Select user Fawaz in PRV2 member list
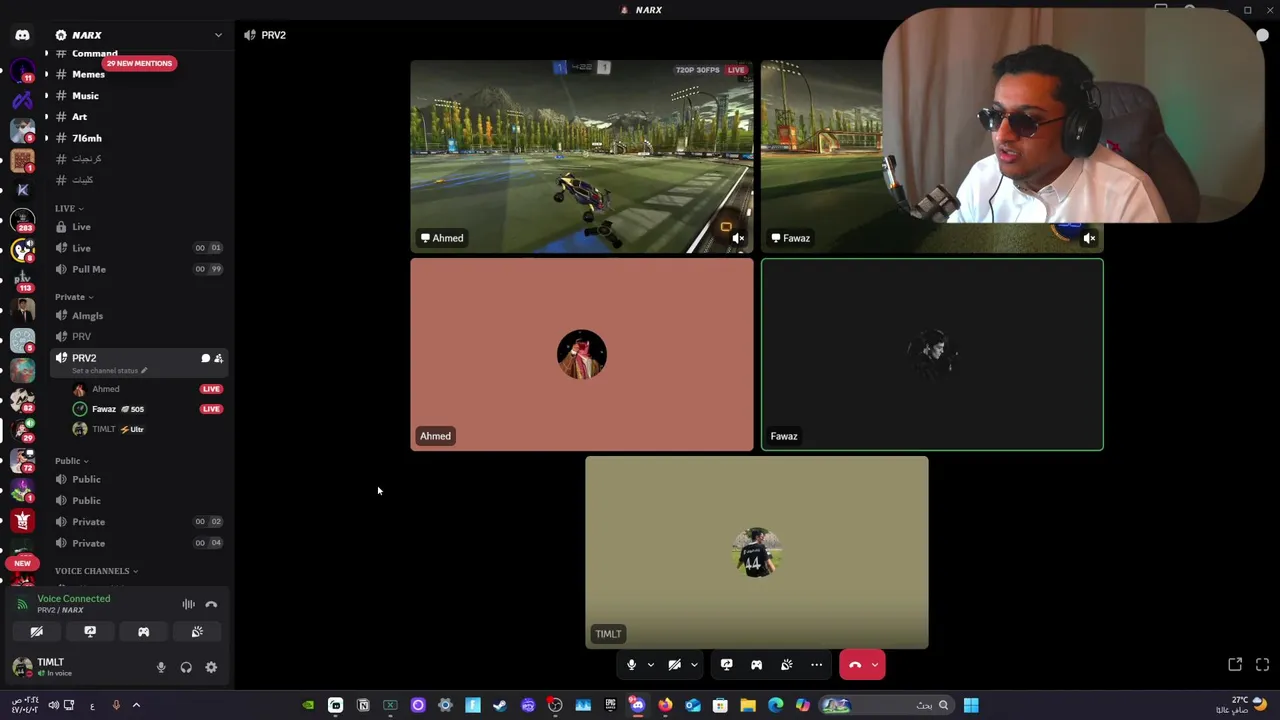1280x720 pixels. [146, 409]
